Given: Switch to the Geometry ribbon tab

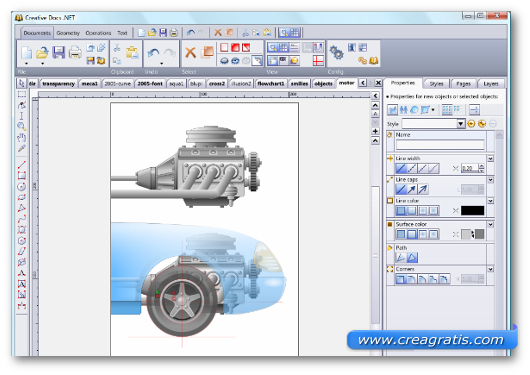Looking at the screenshot, I should (68, 33).
